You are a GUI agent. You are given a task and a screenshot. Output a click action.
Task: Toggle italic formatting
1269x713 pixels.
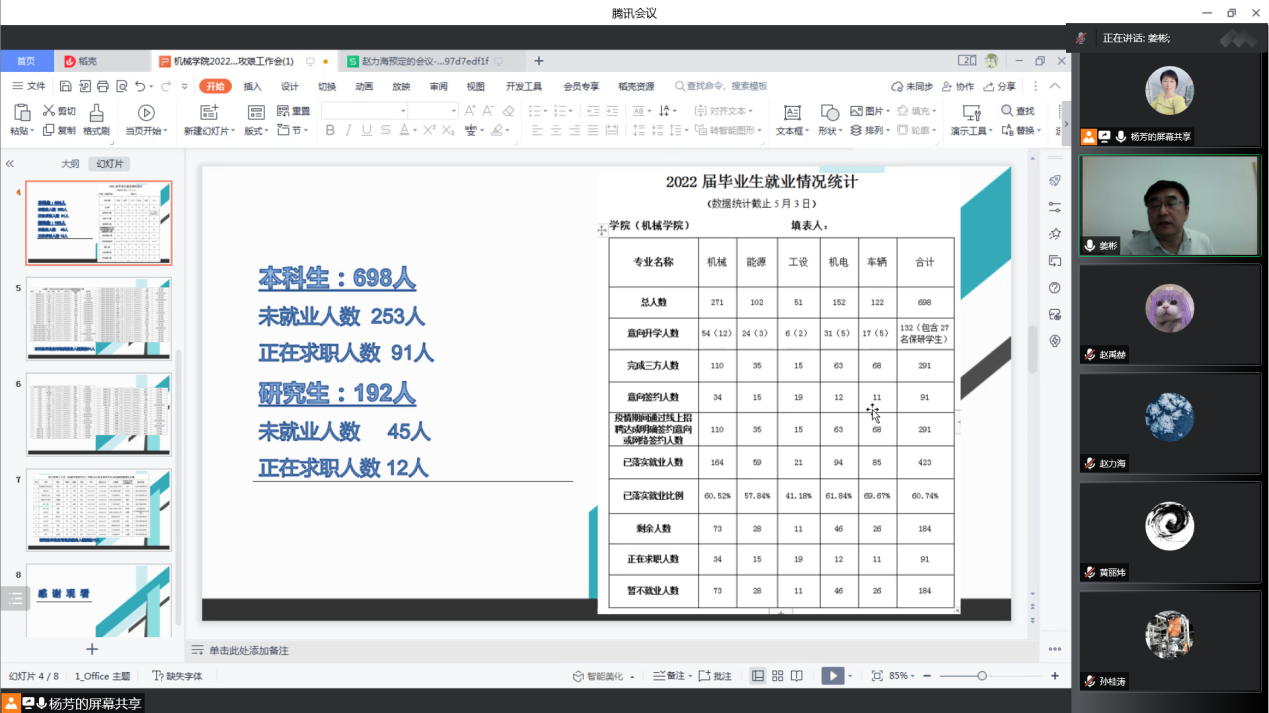click(x=347, y=131)
